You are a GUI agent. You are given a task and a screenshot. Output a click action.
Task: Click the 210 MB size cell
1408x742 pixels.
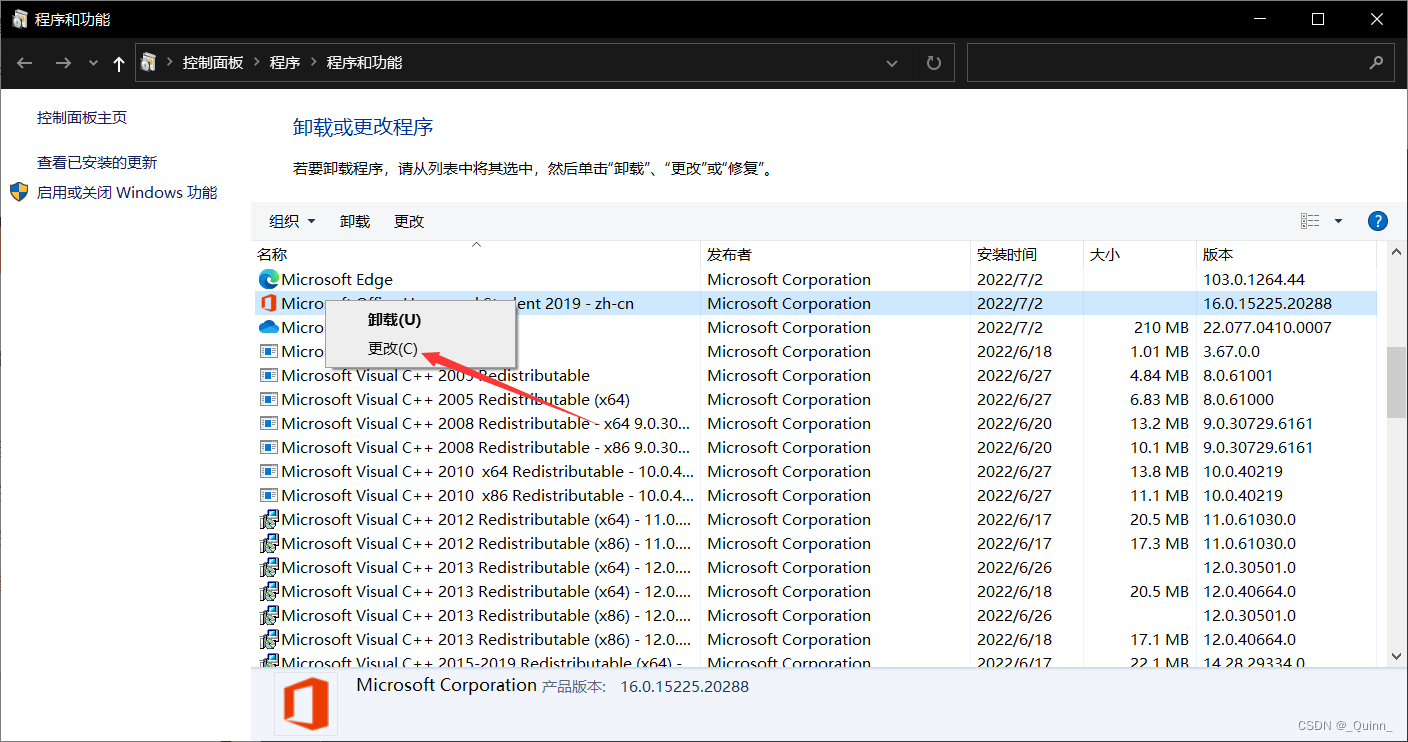point(1162,327)
